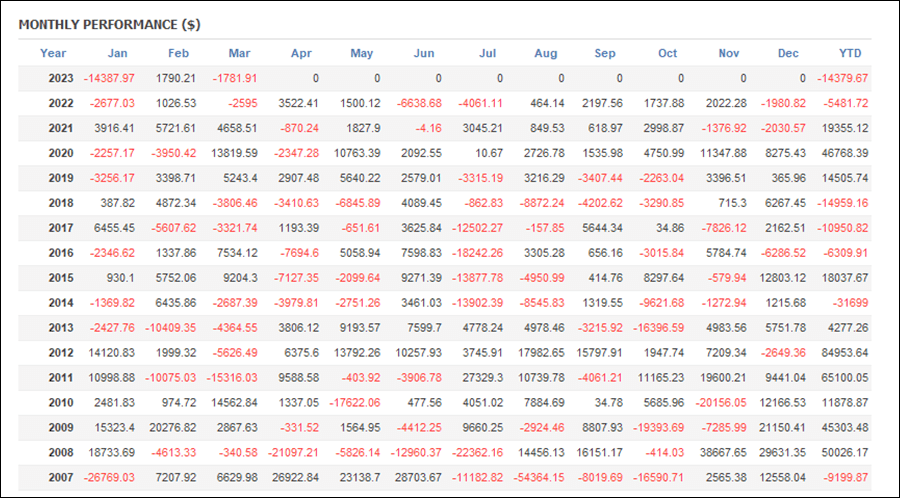Click the Apr column header
The width and height of the screenshot is (900, 498).
pyautogui.click(x=301, y=53)
